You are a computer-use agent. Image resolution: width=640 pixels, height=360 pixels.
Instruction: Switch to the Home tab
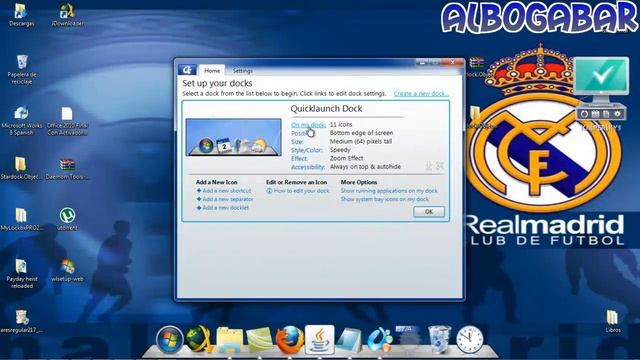pos(212,71)
